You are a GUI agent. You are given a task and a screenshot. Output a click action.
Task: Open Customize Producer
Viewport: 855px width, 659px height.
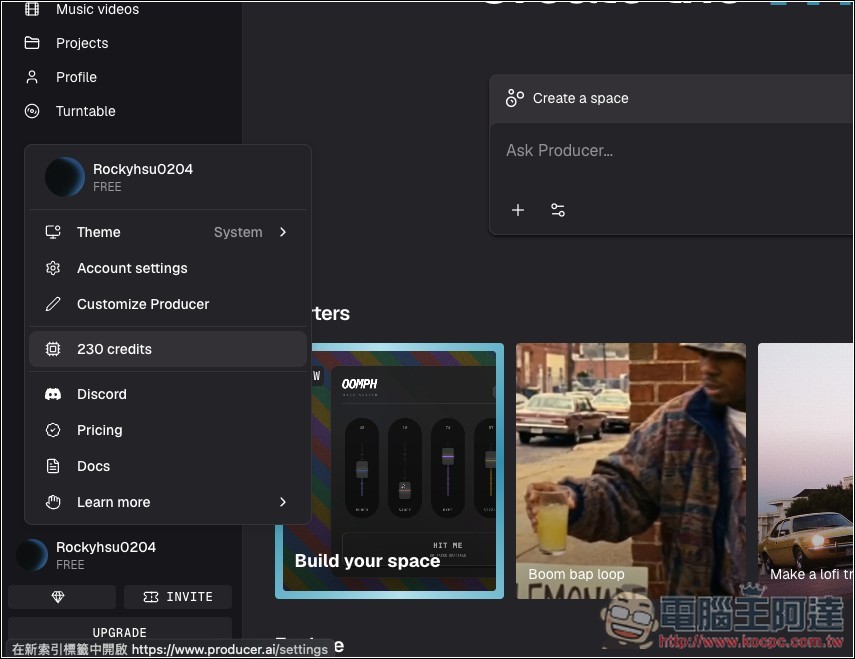click(168, 304)
